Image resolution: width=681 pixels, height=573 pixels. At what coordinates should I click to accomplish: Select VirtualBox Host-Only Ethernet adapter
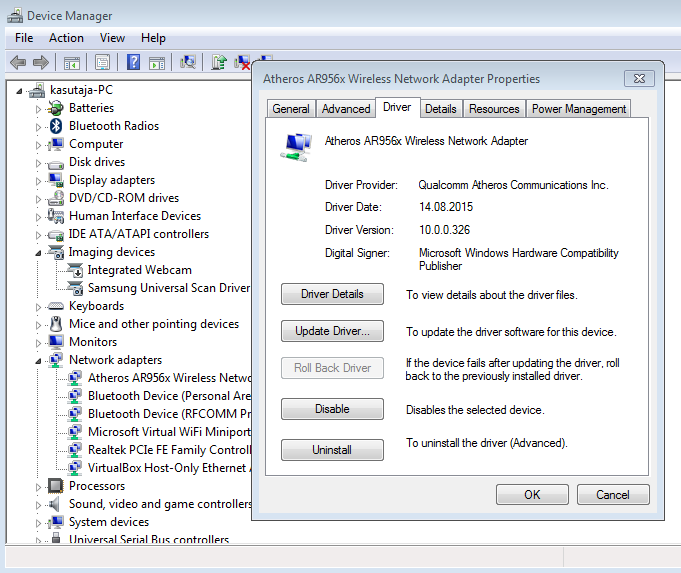coord(169,468)
